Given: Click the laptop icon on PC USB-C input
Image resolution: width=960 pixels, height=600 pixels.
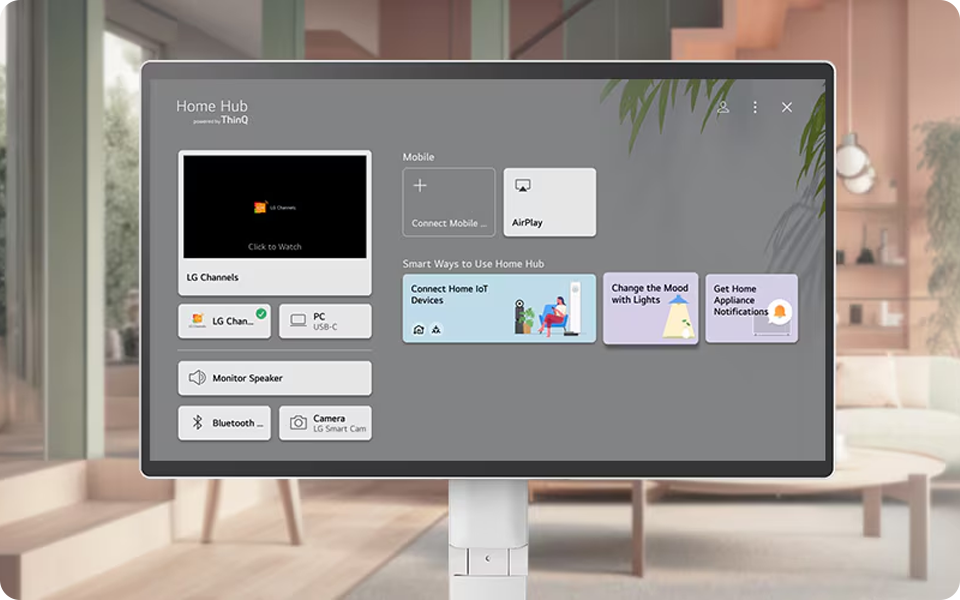Looking at the screenshot, I should pos(296,320).
